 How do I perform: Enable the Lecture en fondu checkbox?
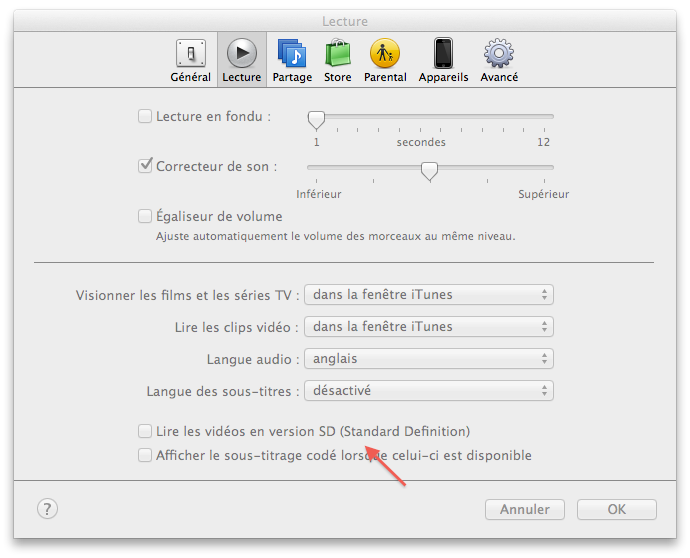coord(145,116)
